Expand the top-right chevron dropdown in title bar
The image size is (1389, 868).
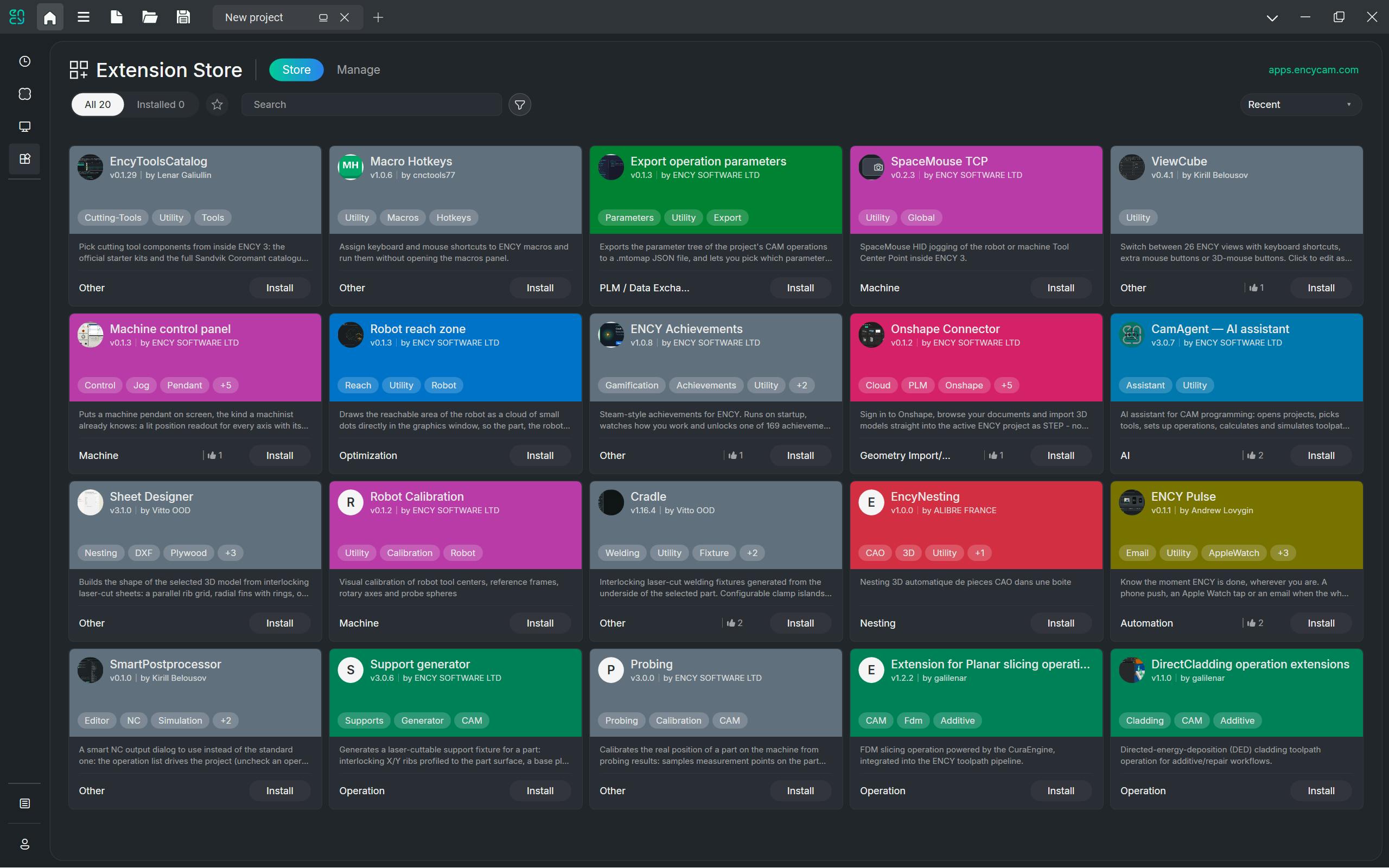(x=1272, y=17)
